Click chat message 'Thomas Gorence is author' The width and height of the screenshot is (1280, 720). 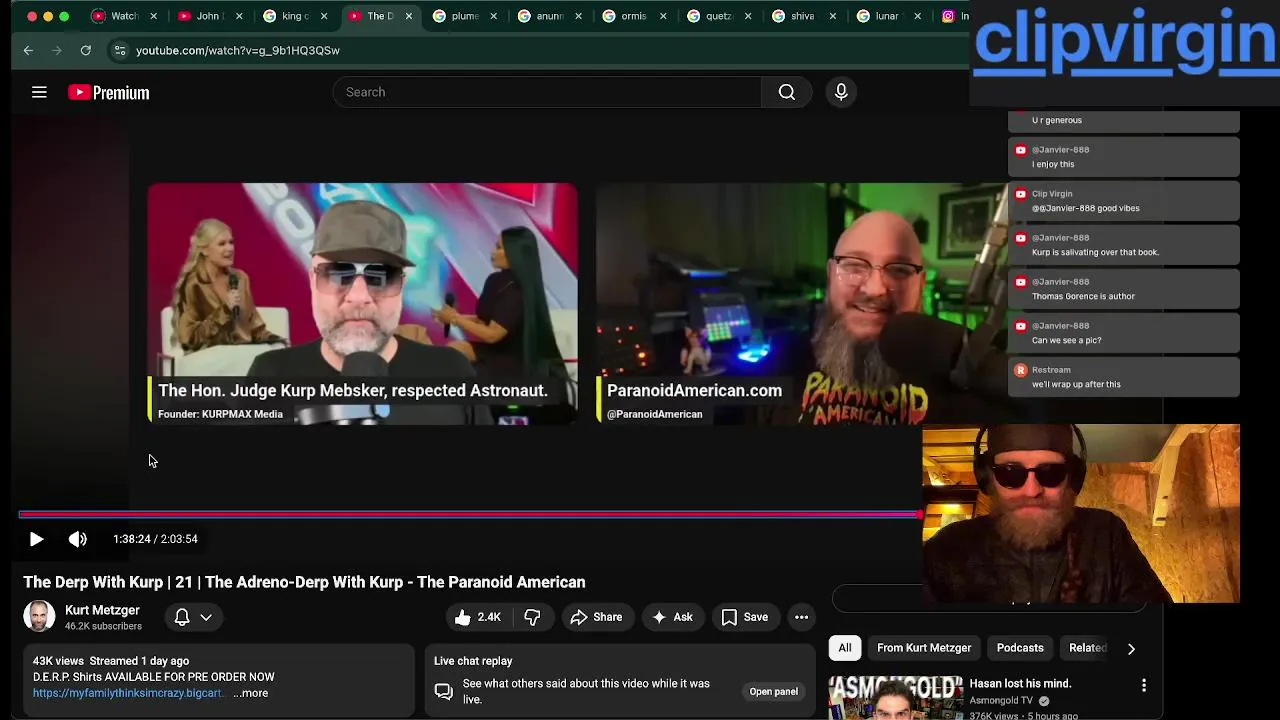pos(1124,289)
